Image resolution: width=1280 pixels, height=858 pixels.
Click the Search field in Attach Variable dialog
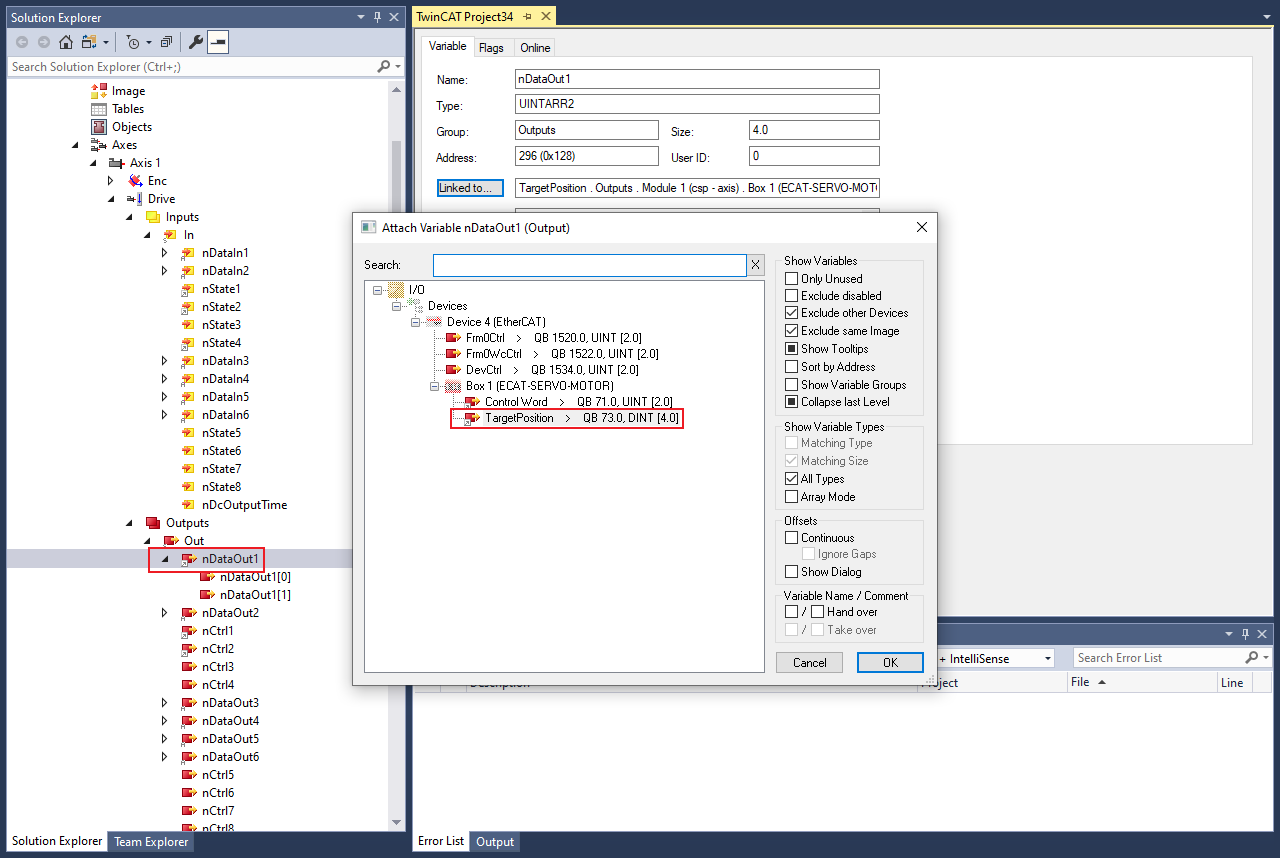pyautogui.click(x=589, y=265)
